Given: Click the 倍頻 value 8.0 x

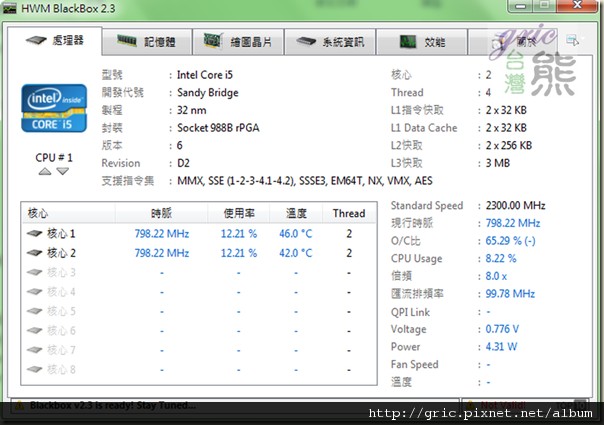Looking at the screenshot, I should 496,276.
